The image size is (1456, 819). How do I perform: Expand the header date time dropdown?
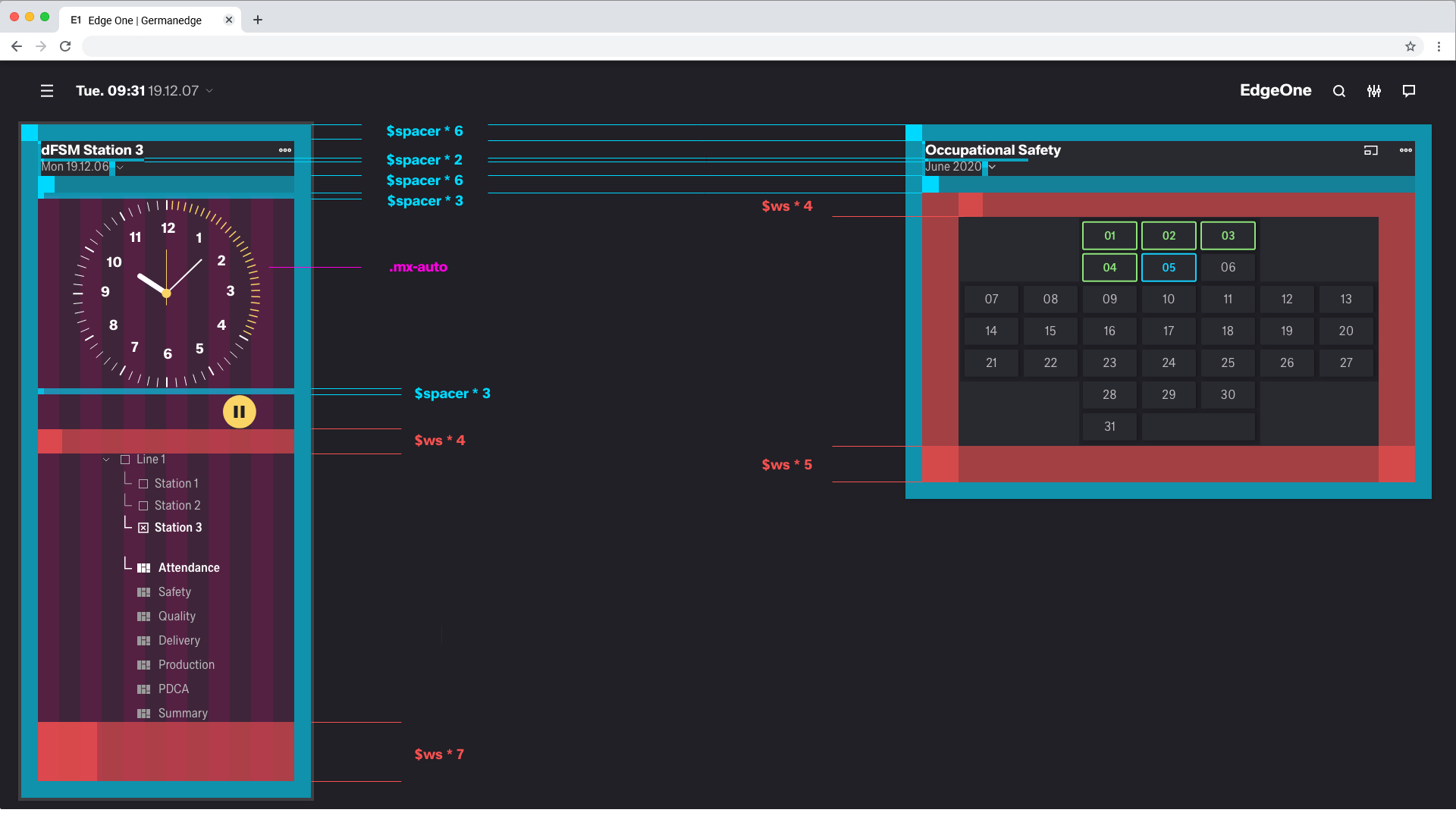[x=209, y=91]
